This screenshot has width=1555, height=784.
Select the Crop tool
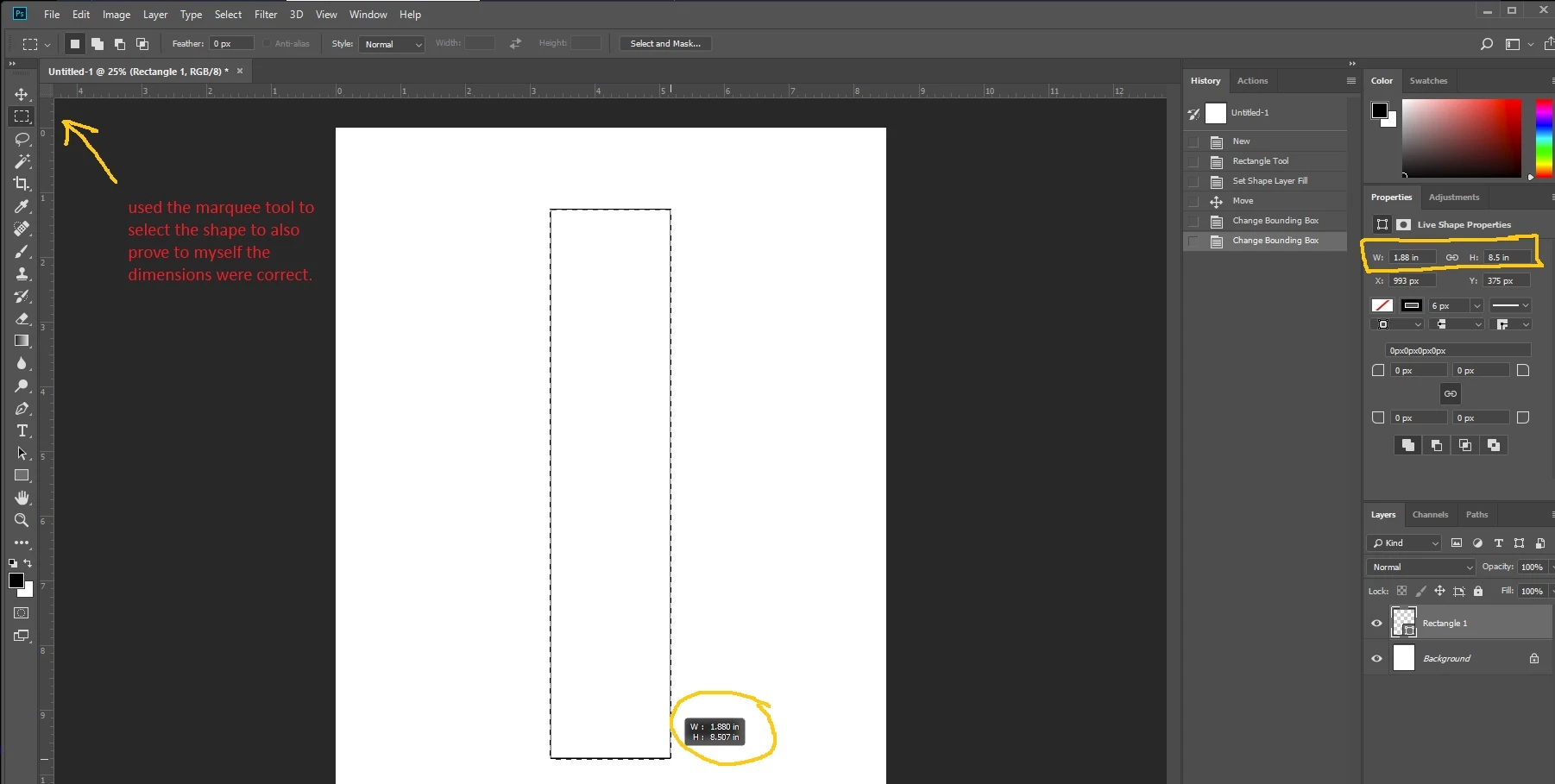[22, 184]
